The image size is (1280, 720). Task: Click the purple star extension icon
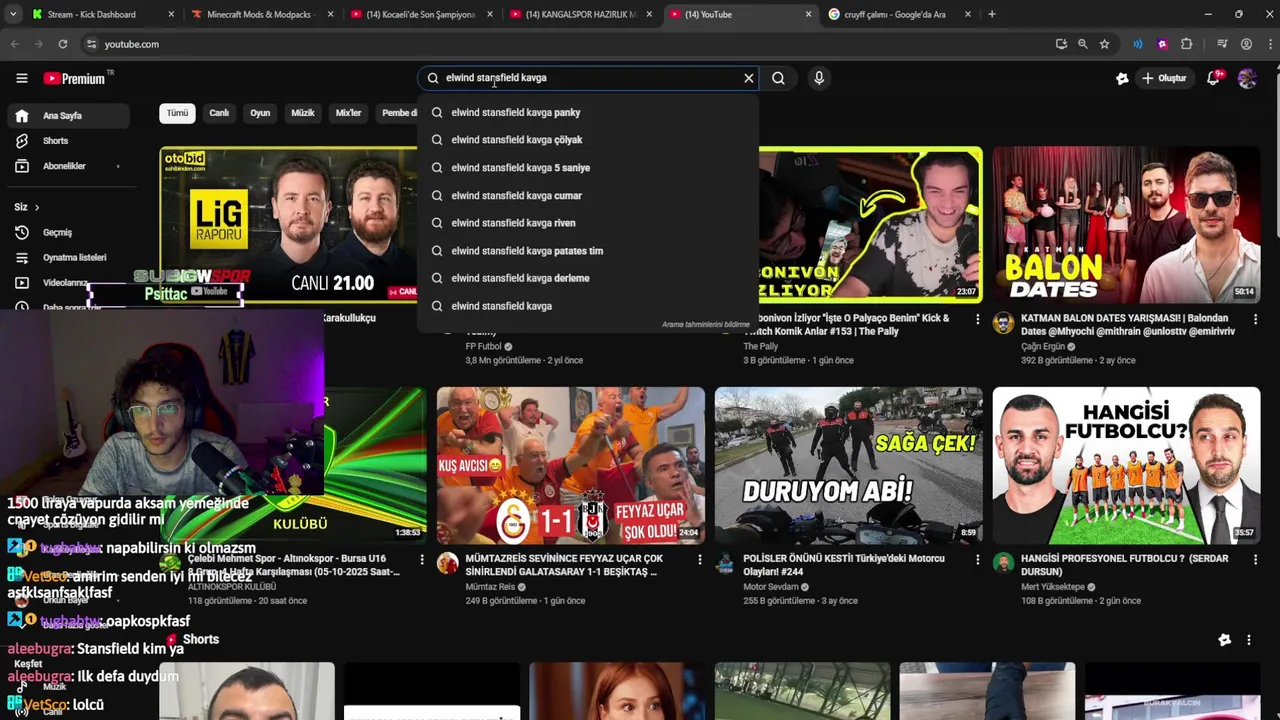1162,44
